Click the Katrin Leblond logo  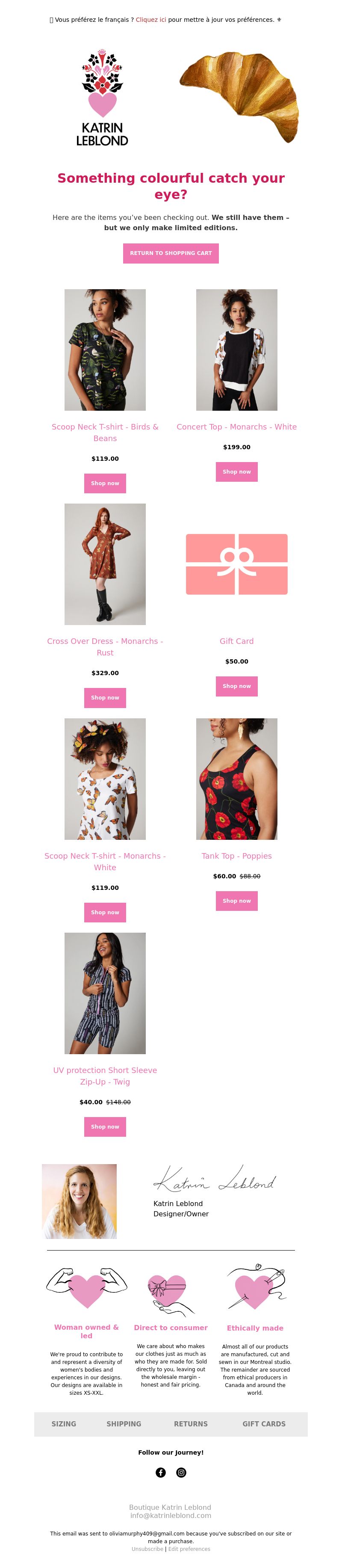[102, 98]
